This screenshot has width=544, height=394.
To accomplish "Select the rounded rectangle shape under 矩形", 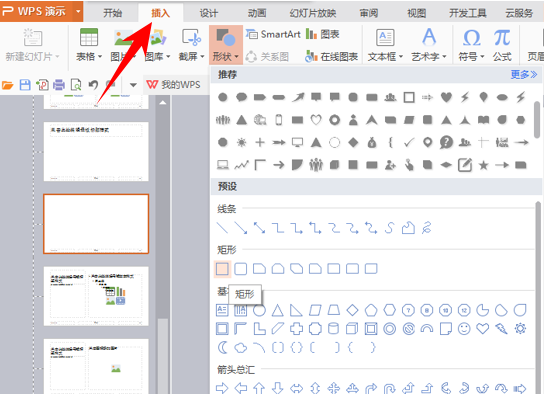I will (x=241, y=269).
